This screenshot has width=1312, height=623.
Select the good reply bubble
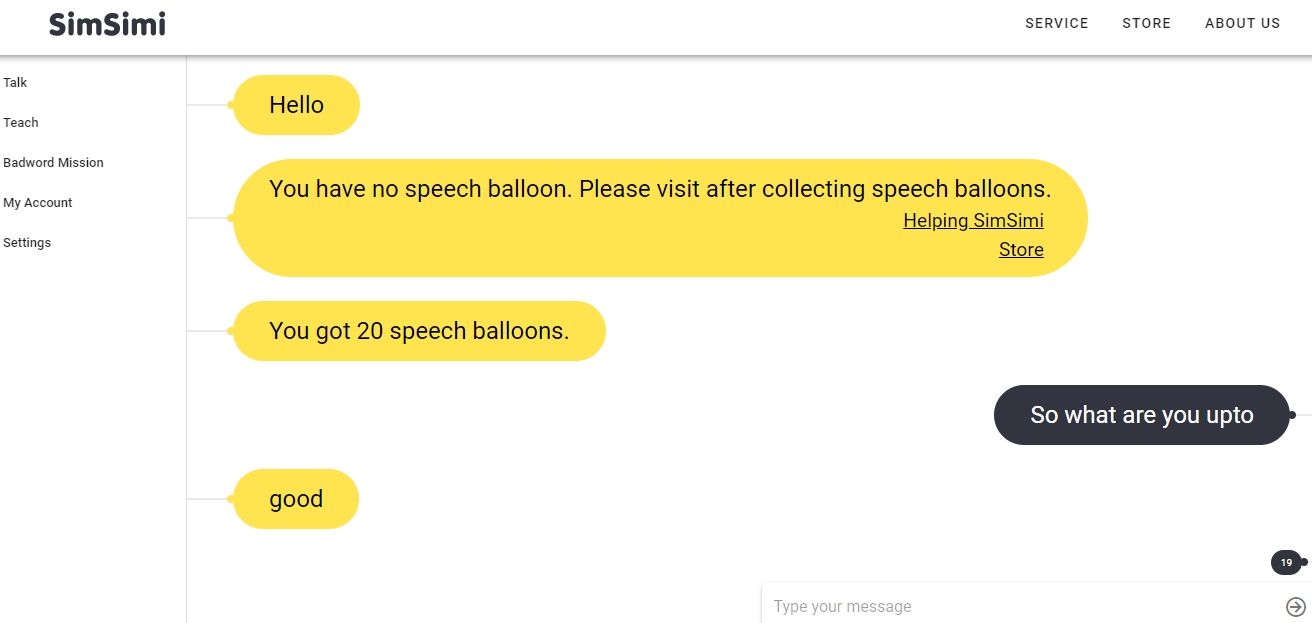click(295, 498)
